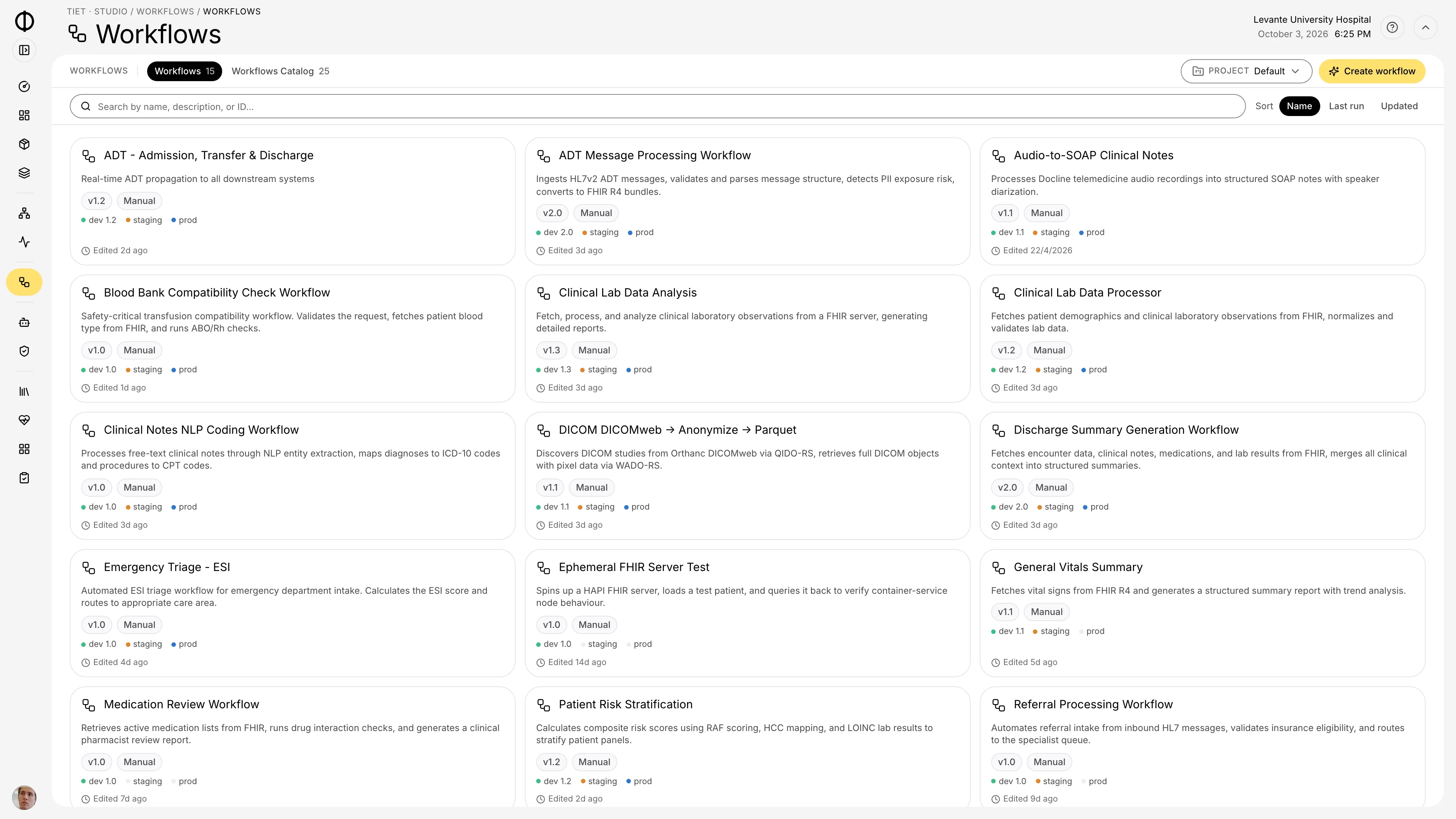Click the STUDIO breadcrumb link
This screenshot has width=1456, height=819.
coord(111,11)
